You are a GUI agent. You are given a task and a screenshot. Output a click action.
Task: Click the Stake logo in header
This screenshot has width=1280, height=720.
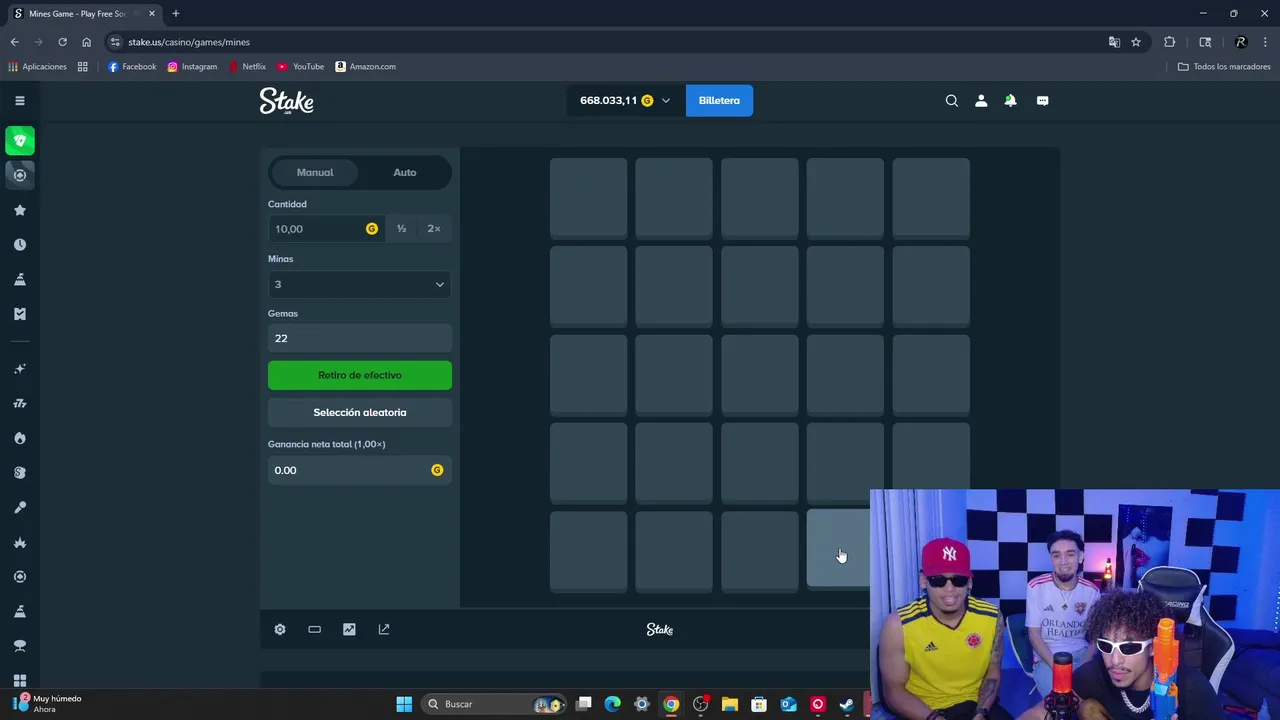pos(287,100)
